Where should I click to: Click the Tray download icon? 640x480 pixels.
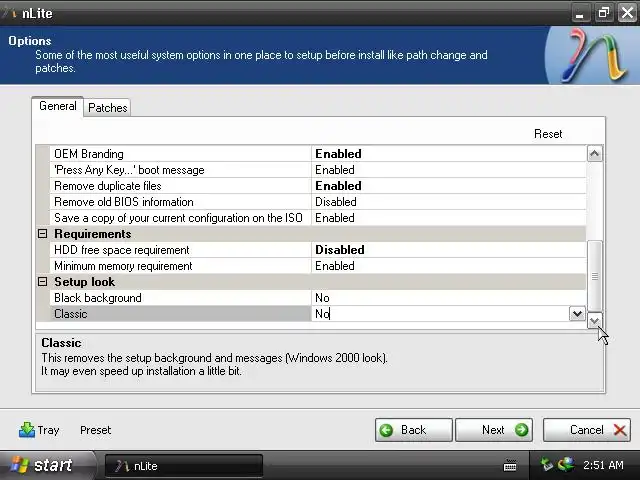[27, 430]
